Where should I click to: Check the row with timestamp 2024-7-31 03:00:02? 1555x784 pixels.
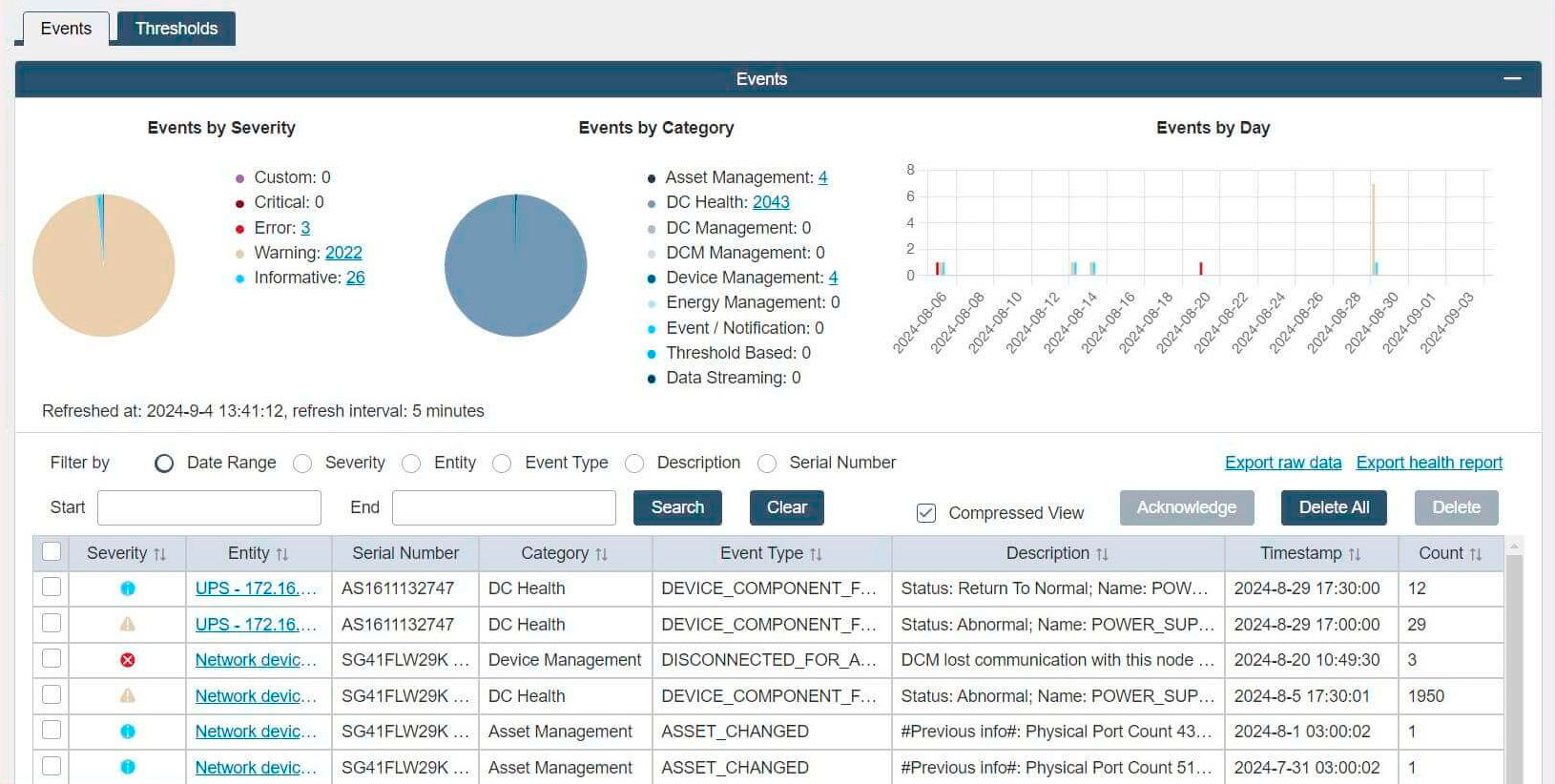(52, 766)
